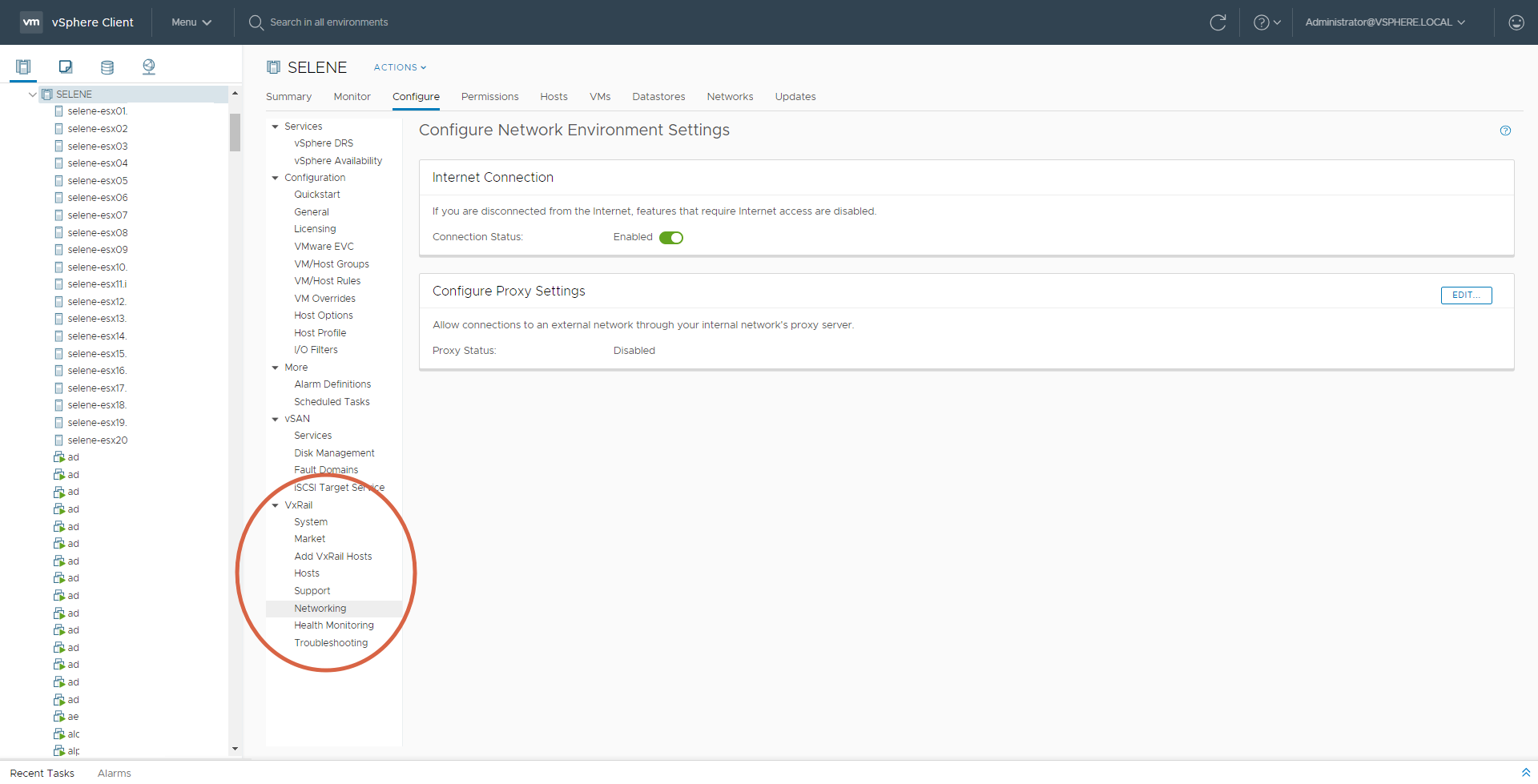1538x784 pixels.
Task: Click the refresh icon in top bar
Action: click(x=1218, y=22)
